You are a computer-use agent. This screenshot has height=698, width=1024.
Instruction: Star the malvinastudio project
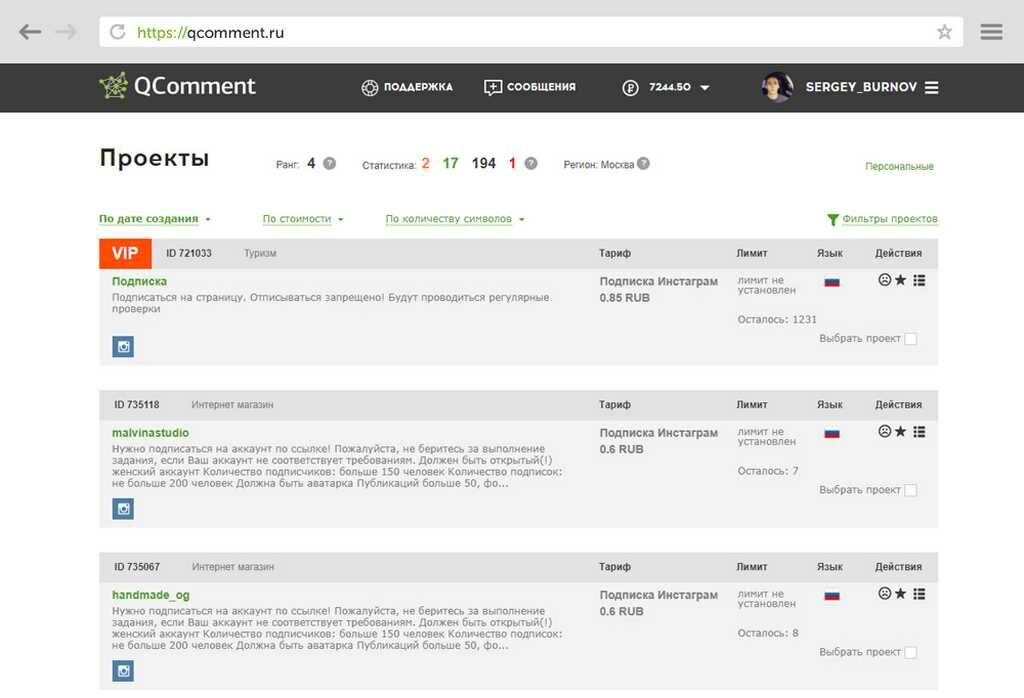(x=901, y=432)
